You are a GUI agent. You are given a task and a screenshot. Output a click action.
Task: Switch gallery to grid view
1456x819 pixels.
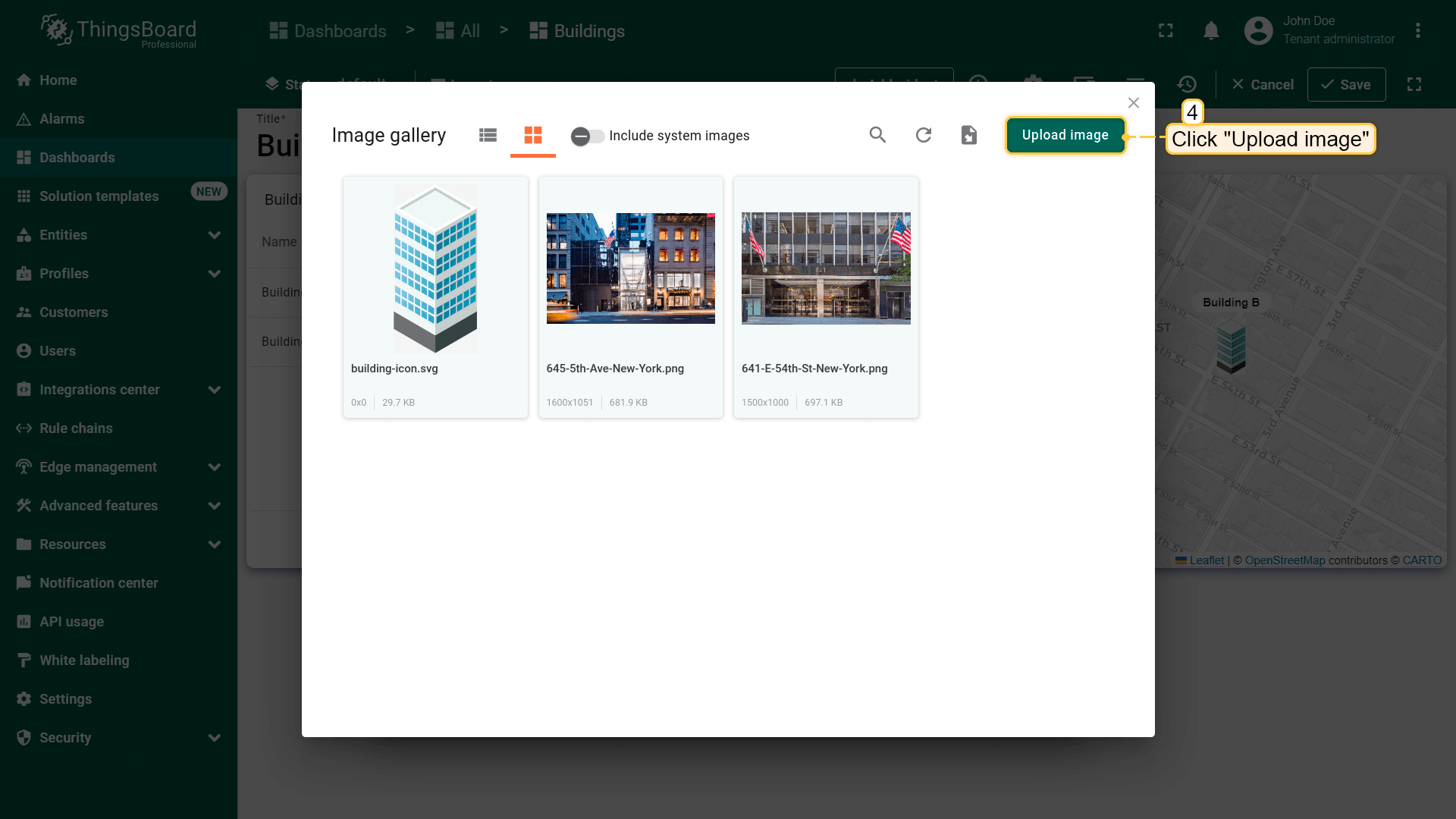(x=533, y=135)
